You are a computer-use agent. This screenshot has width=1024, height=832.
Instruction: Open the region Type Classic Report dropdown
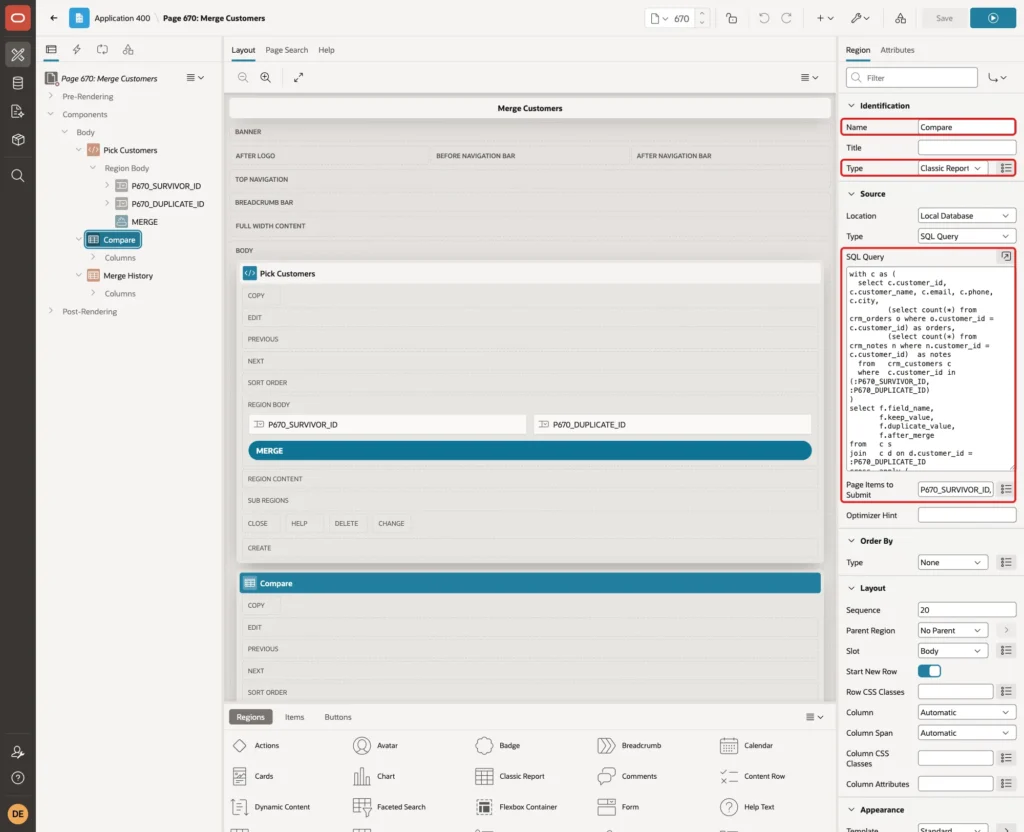point(952,168)
